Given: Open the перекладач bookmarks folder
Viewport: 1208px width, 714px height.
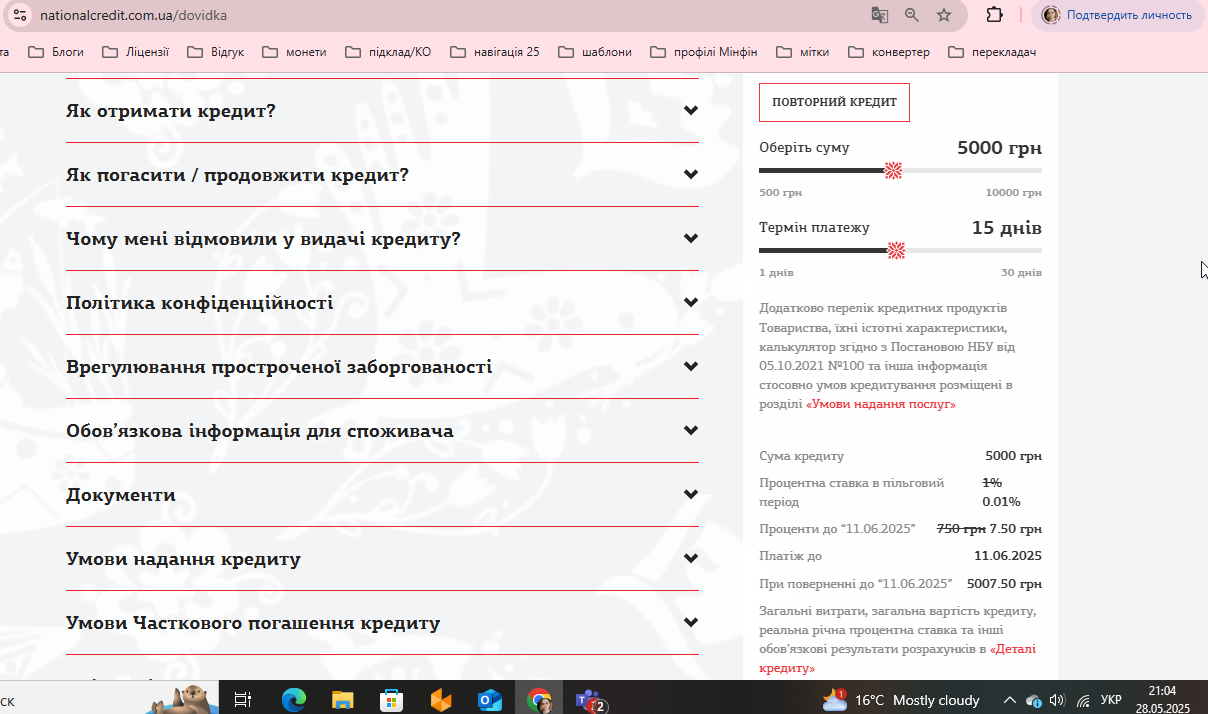Looking at the screenshot, I should pos(992,52).
